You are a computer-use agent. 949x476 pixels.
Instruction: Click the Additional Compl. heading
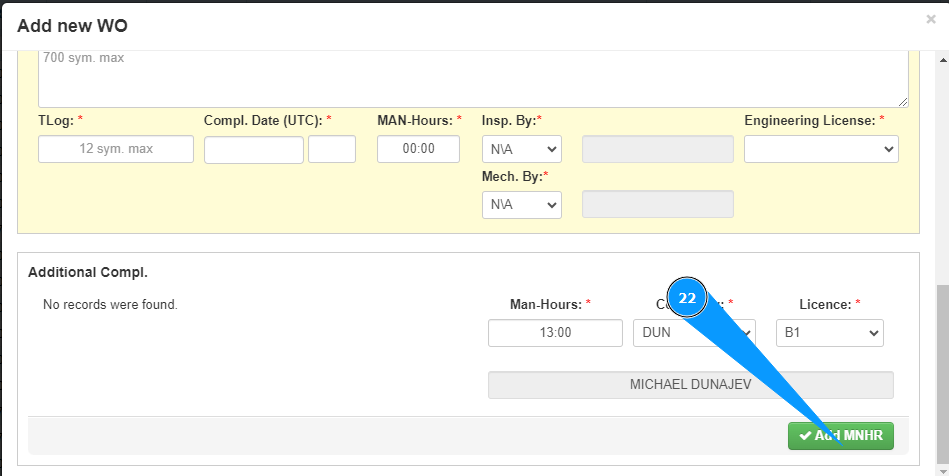[88, 273]
